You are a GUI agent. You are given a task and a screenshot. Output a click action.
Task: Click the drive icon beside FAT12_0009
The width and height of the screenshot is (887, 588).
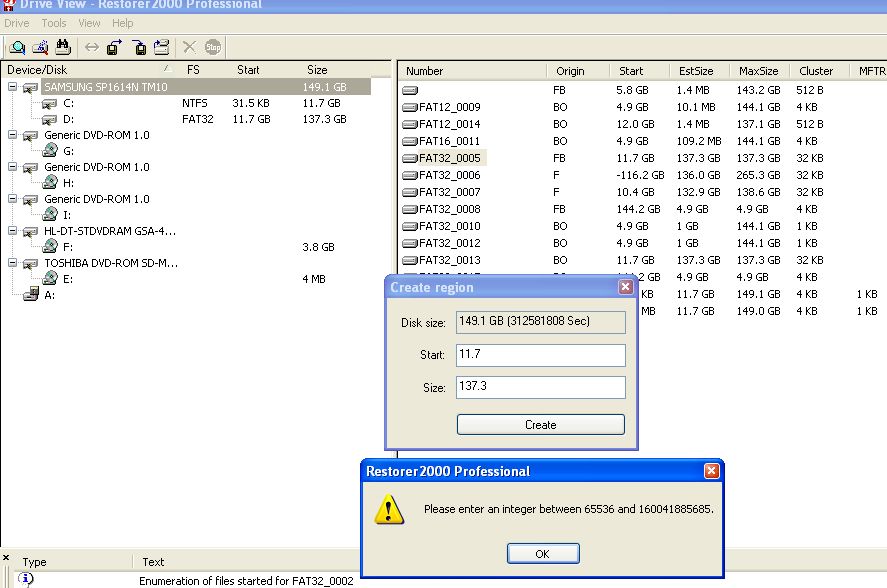point(410,108)
